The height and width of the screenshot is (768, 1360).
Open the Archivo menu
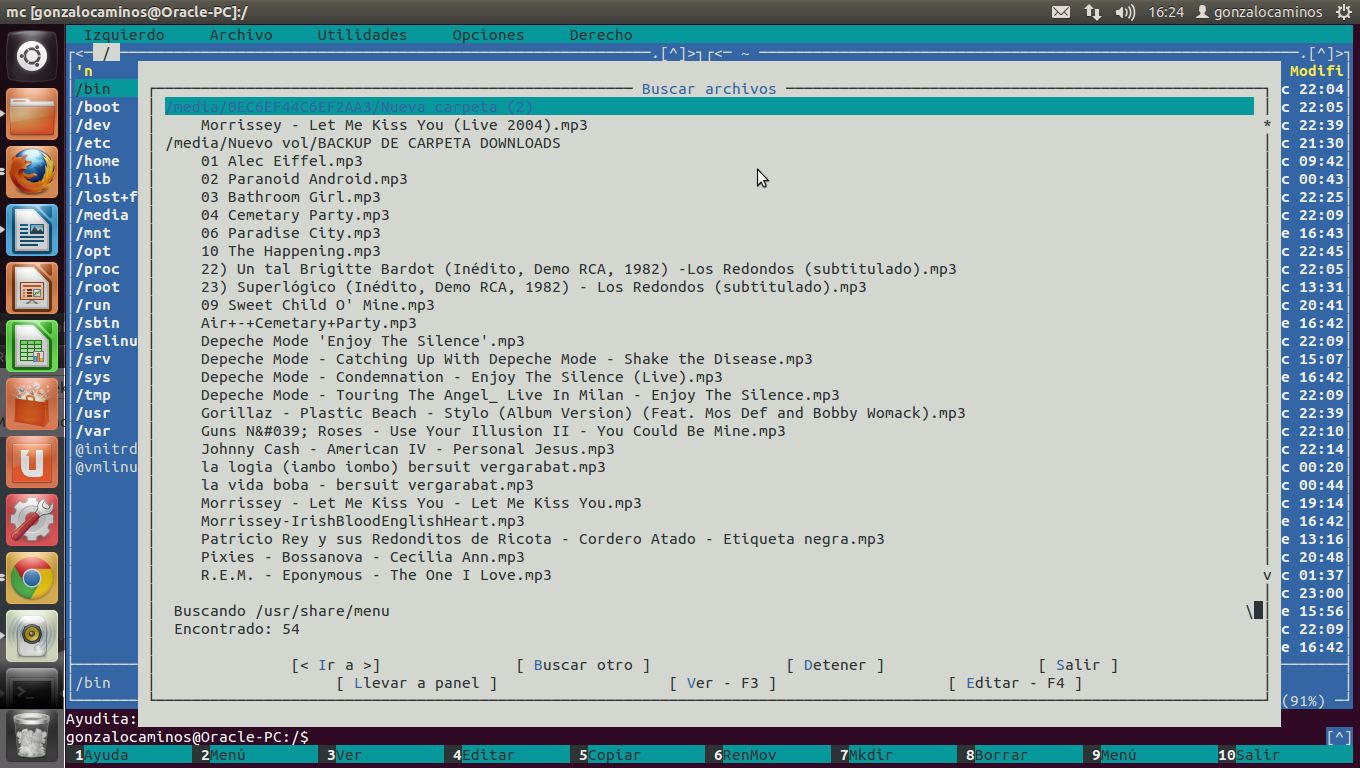(x=241, y=35)
